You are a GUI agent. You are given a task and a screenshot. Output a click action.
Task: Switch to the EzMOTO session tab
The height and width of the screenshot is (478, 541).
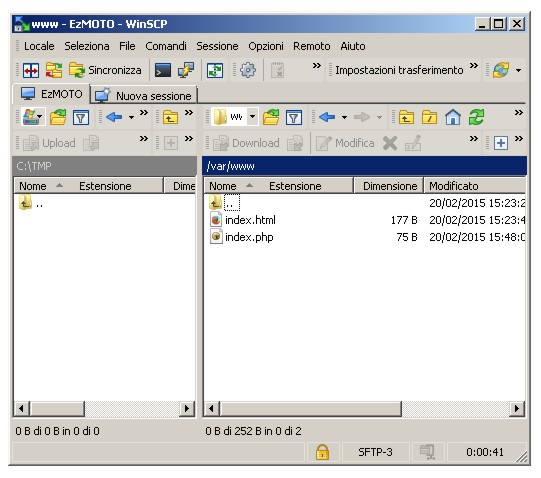click(x=51, y=94)
